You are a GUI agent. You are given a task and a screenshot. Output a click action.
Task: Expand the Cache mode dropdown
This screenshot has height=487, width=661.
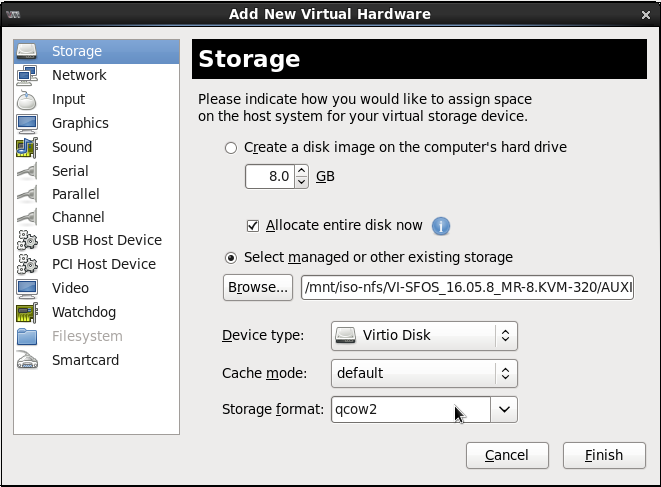tap(423, 373)
